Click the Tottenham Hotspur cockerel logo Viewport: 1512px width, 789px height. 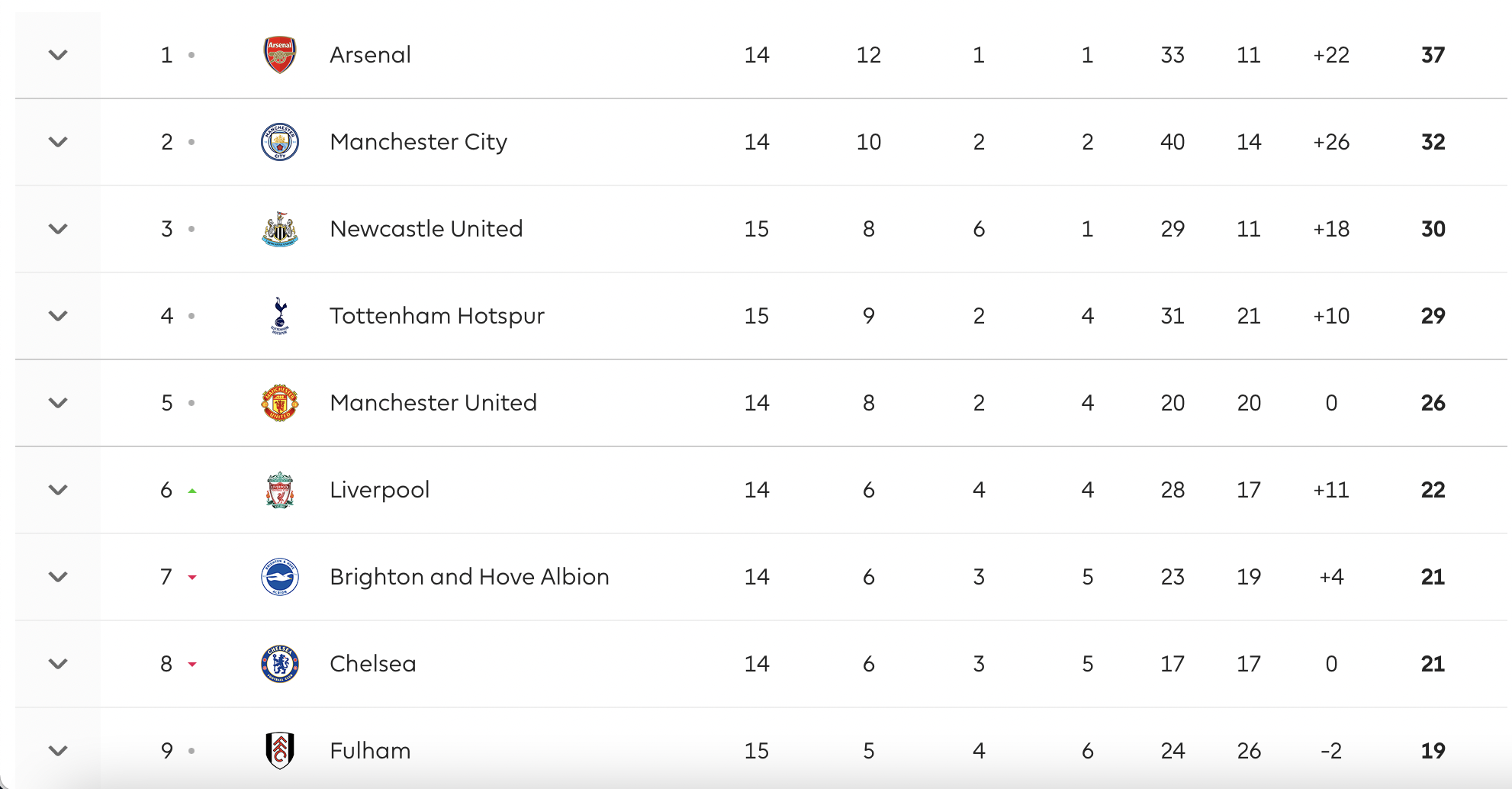click(x=280, y=316)
